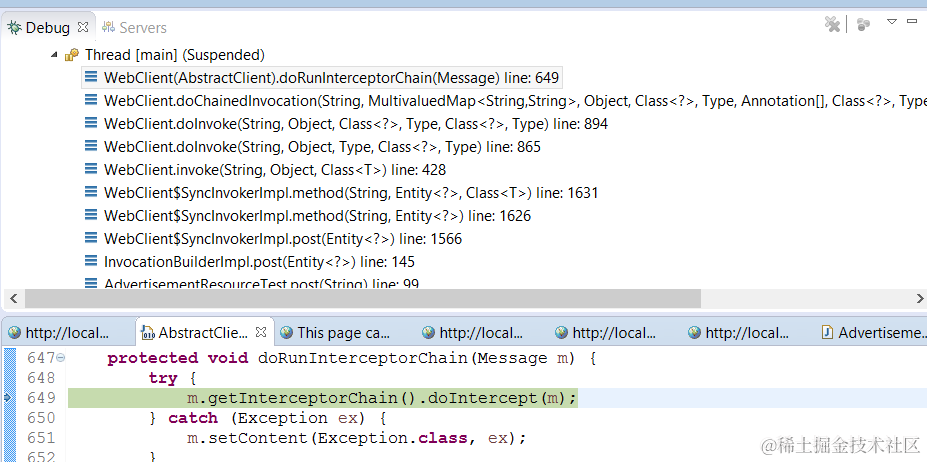This screenshot has height=462, width=927.
Task: Select SyncInvokerImpl.method line 1631 stack frame
Action: [x=351, y=193]
